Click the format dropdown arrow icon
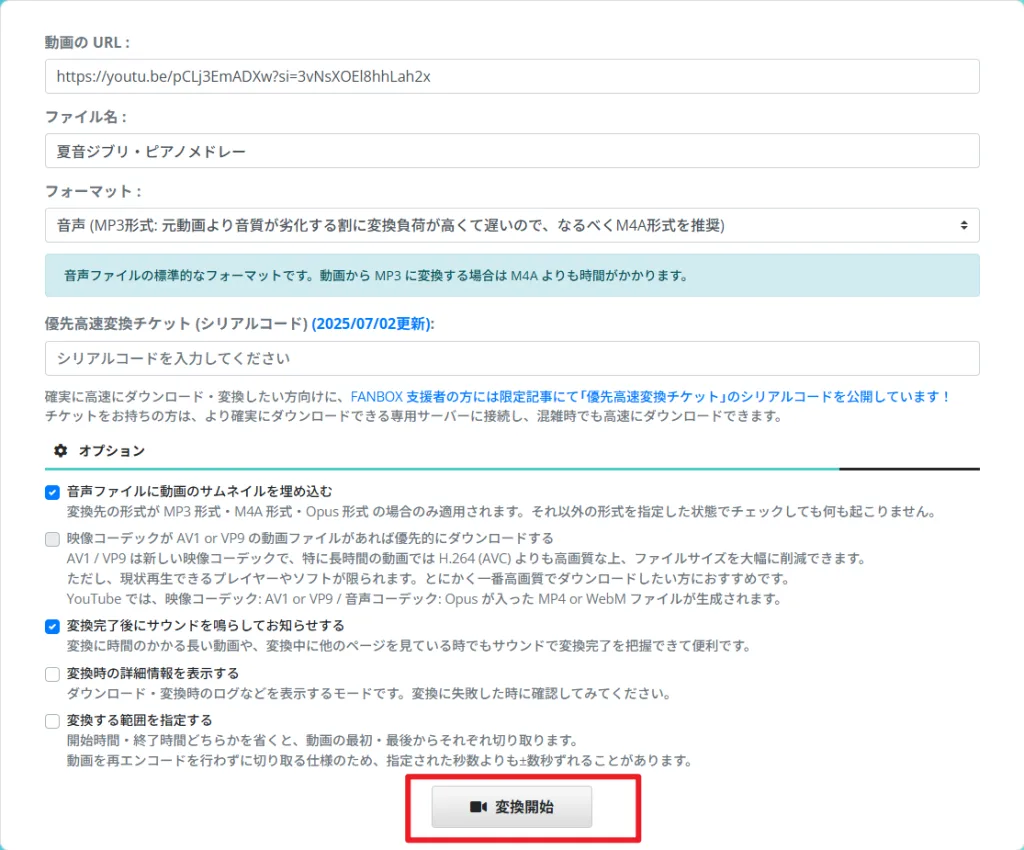The height and width of the screenshot is (850, 1024). click(x=964, y=225)
